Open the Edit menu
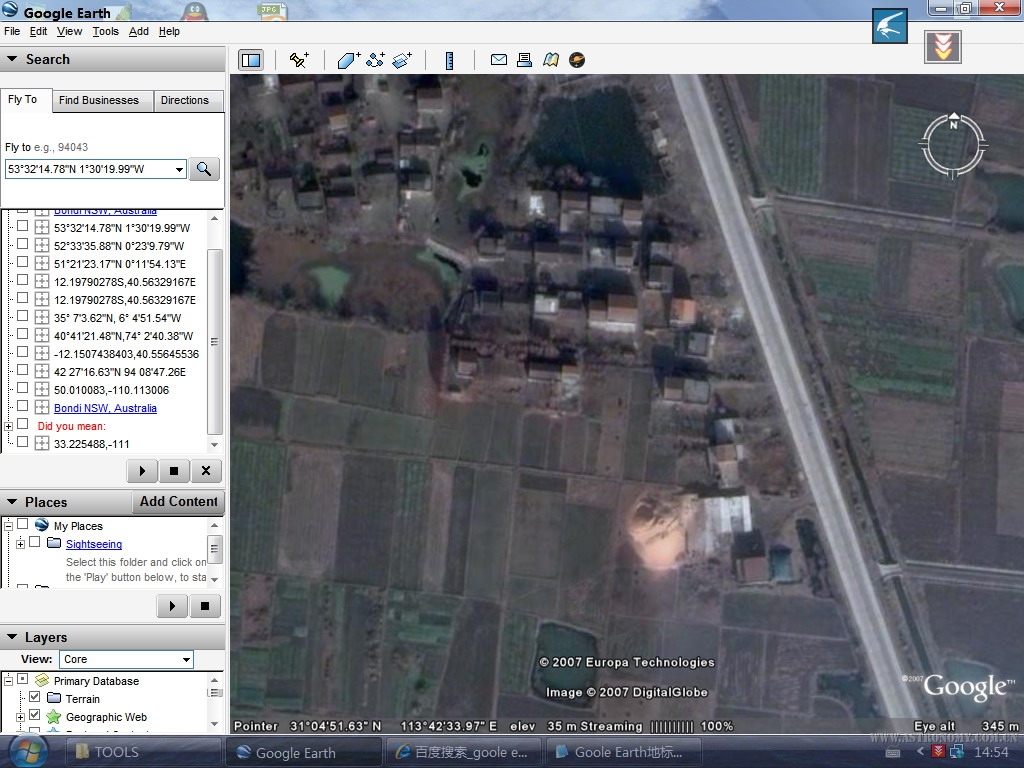 (x=39, y=31)
